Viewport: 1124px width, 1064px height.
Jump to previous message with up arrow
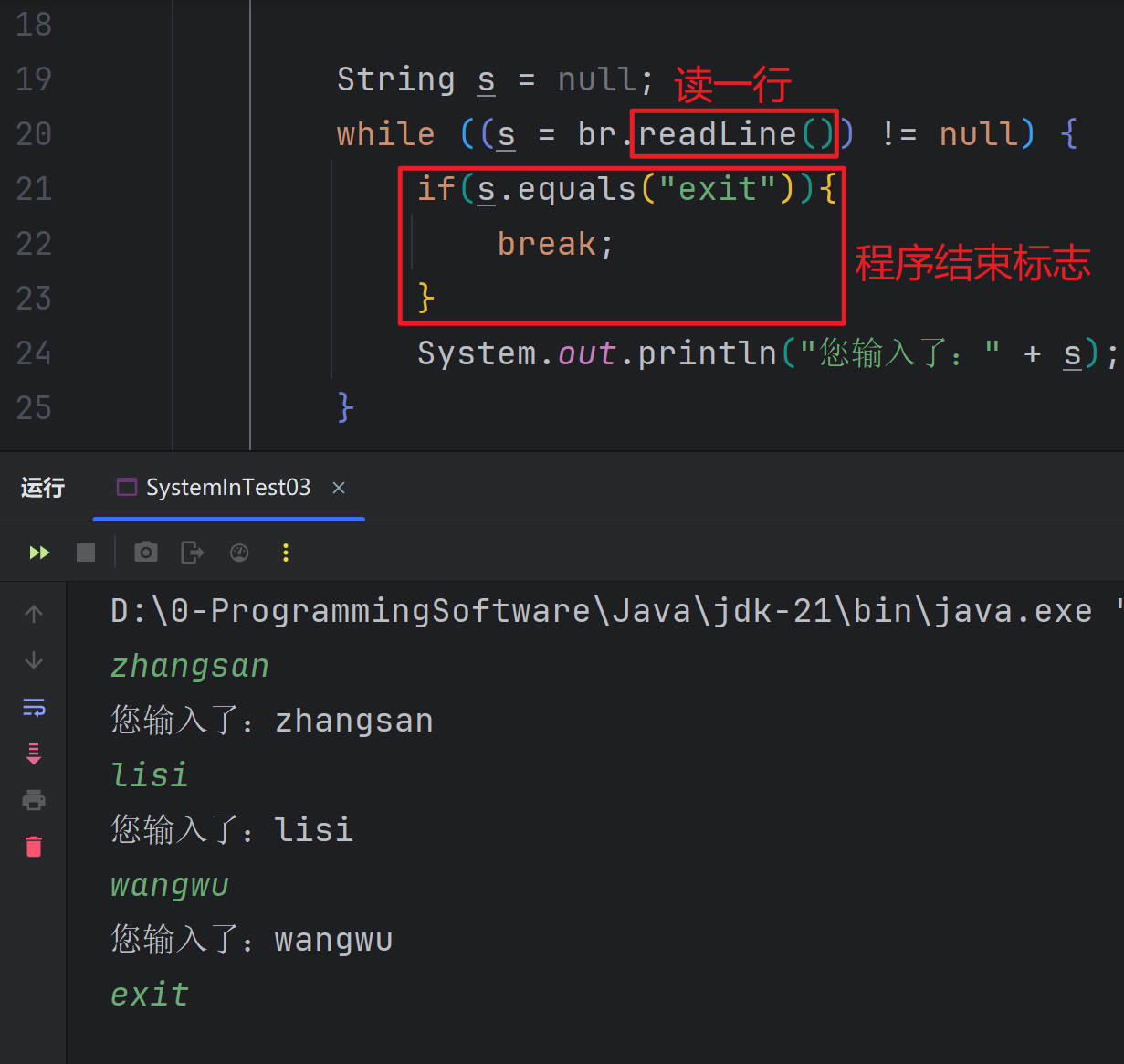coord(34,613)
